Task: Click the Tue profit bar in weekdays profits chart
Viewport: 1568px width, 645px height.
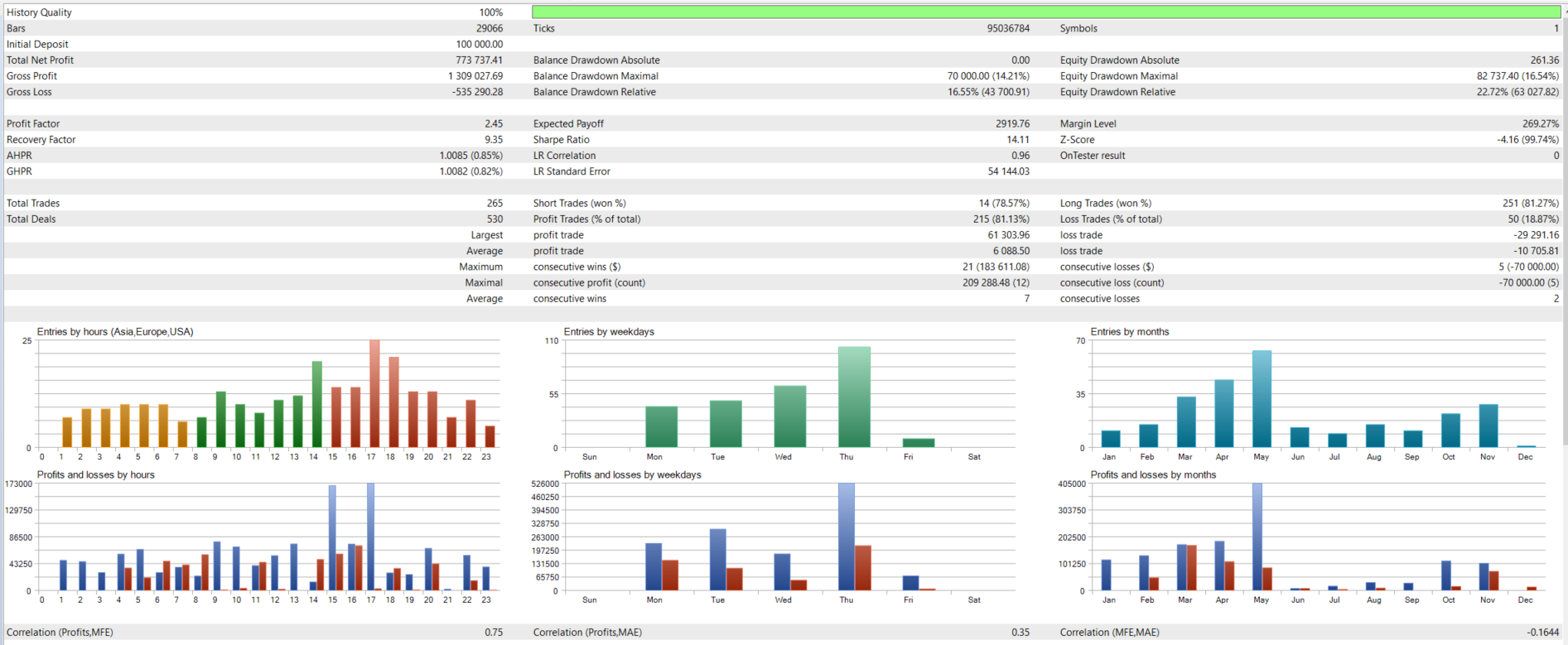Action: (717, 560)
